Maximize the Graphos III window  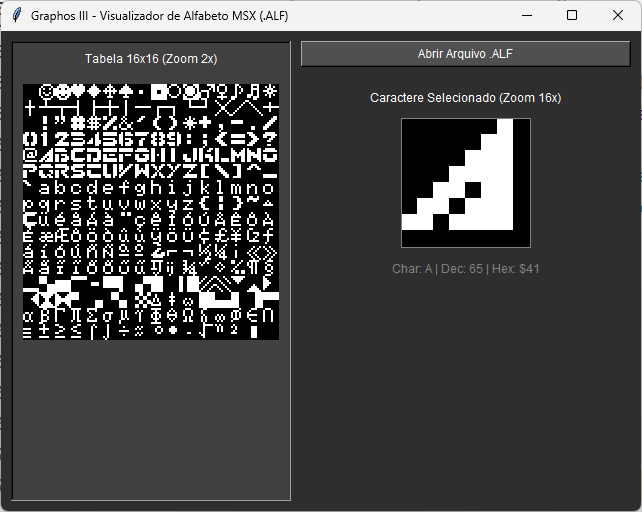pos(572,16)
